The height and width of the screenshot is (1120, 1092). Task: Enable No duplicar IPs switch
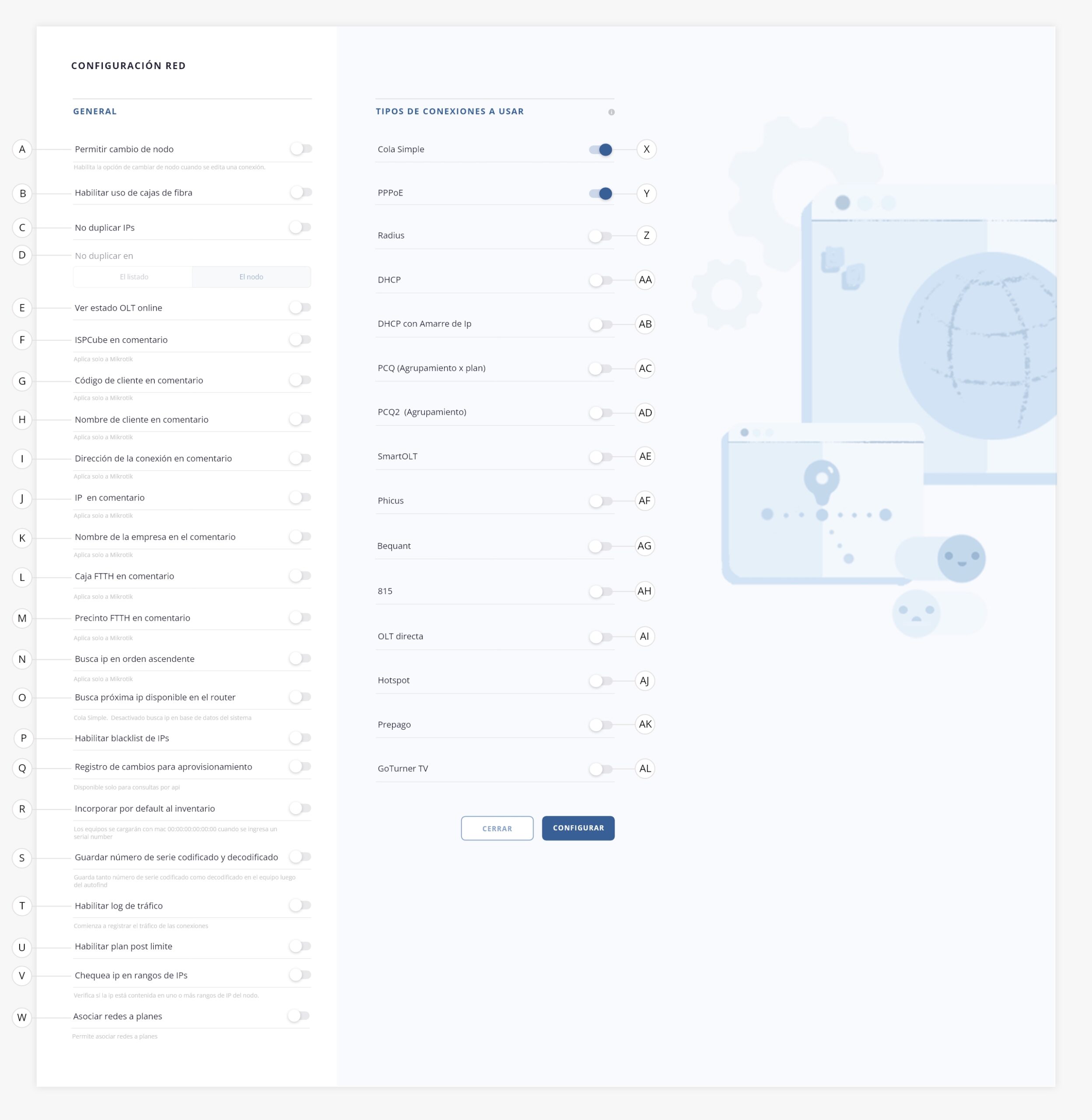tap(300, 227)
